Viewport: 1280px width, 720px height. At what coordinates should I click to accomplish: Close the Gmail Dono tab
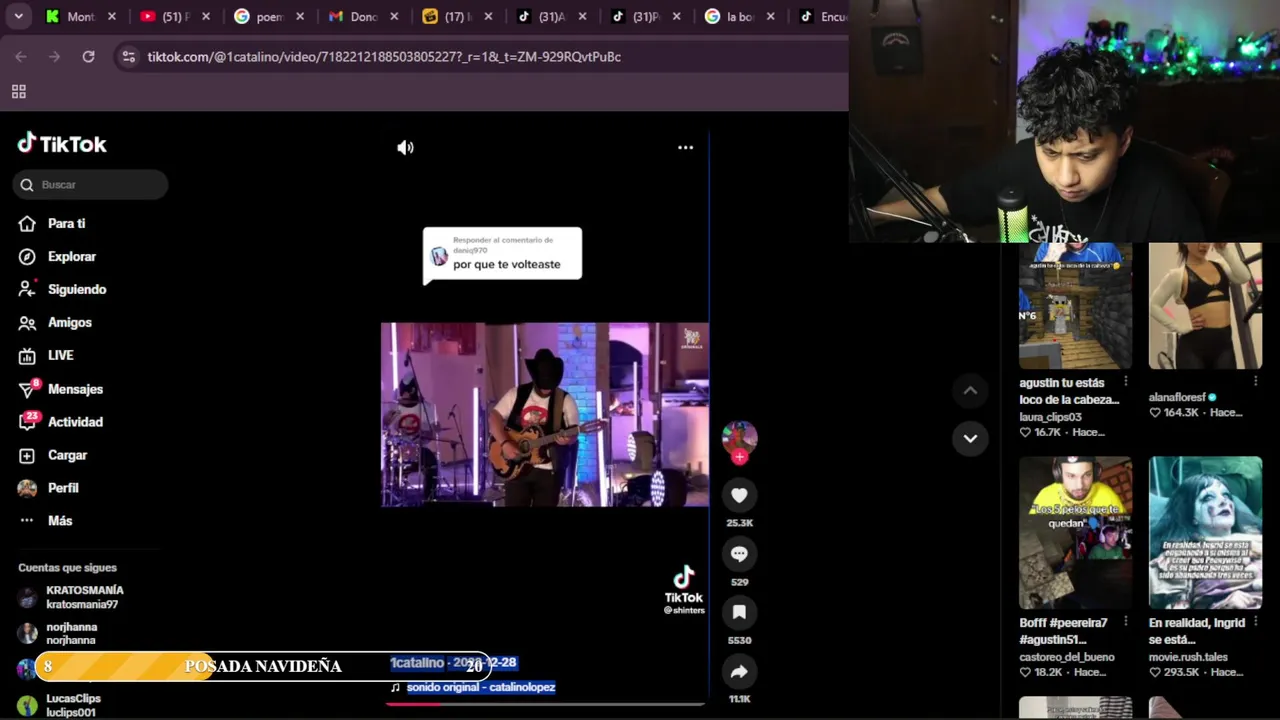point(393,17)
